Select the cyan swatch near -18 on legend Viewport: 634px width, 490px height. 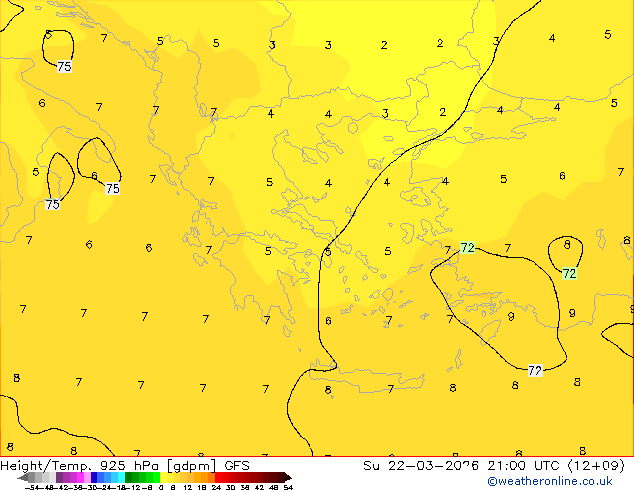click(x=122, y=477)
